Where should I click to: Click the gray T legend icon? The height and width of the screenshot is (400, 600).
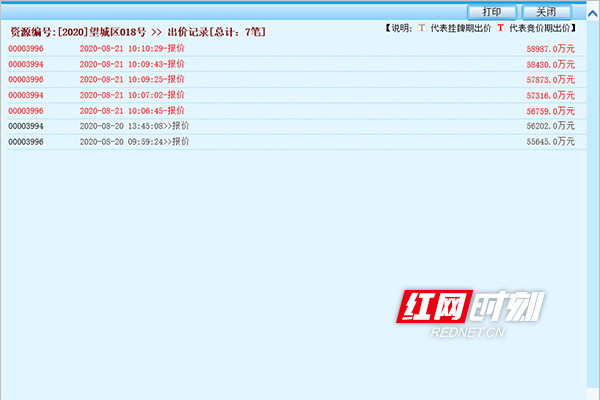[x=422, y=28]
